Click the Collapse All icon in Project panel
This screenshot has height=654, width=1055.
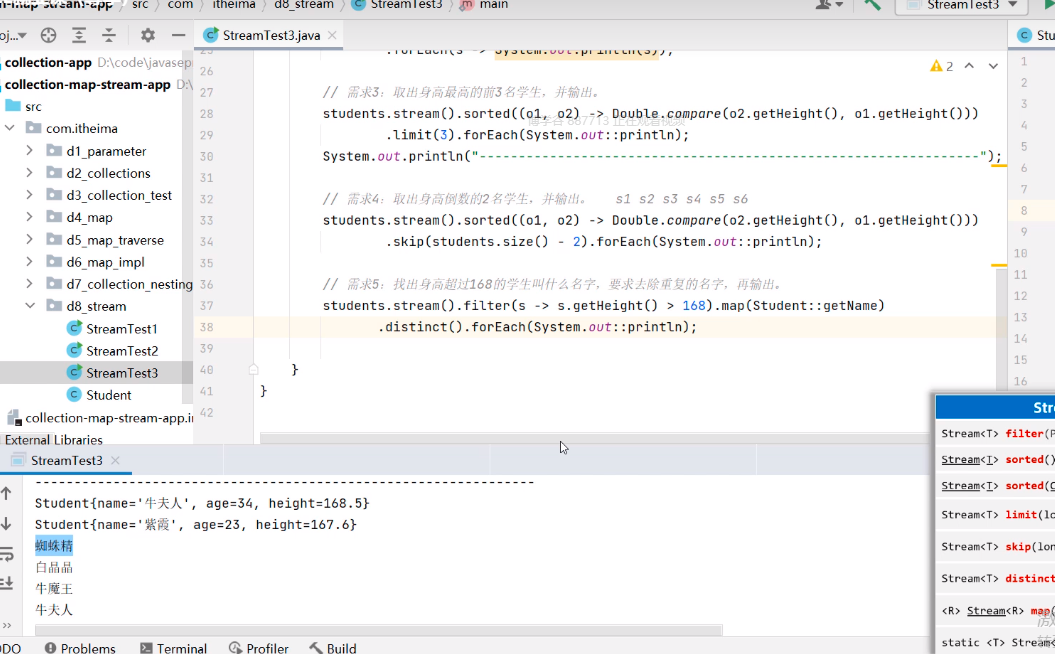109,35
